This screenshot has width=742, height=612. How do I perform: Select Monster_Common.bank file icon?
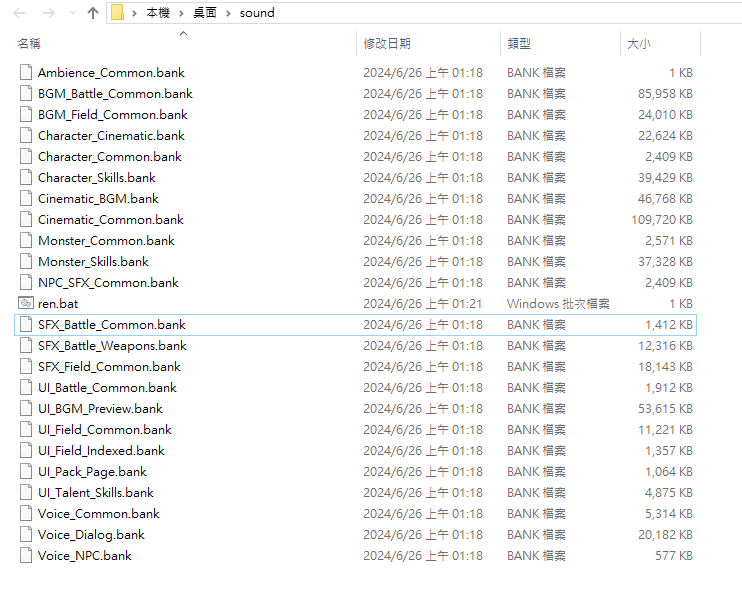pyautogui.click(x=26, y=240)
